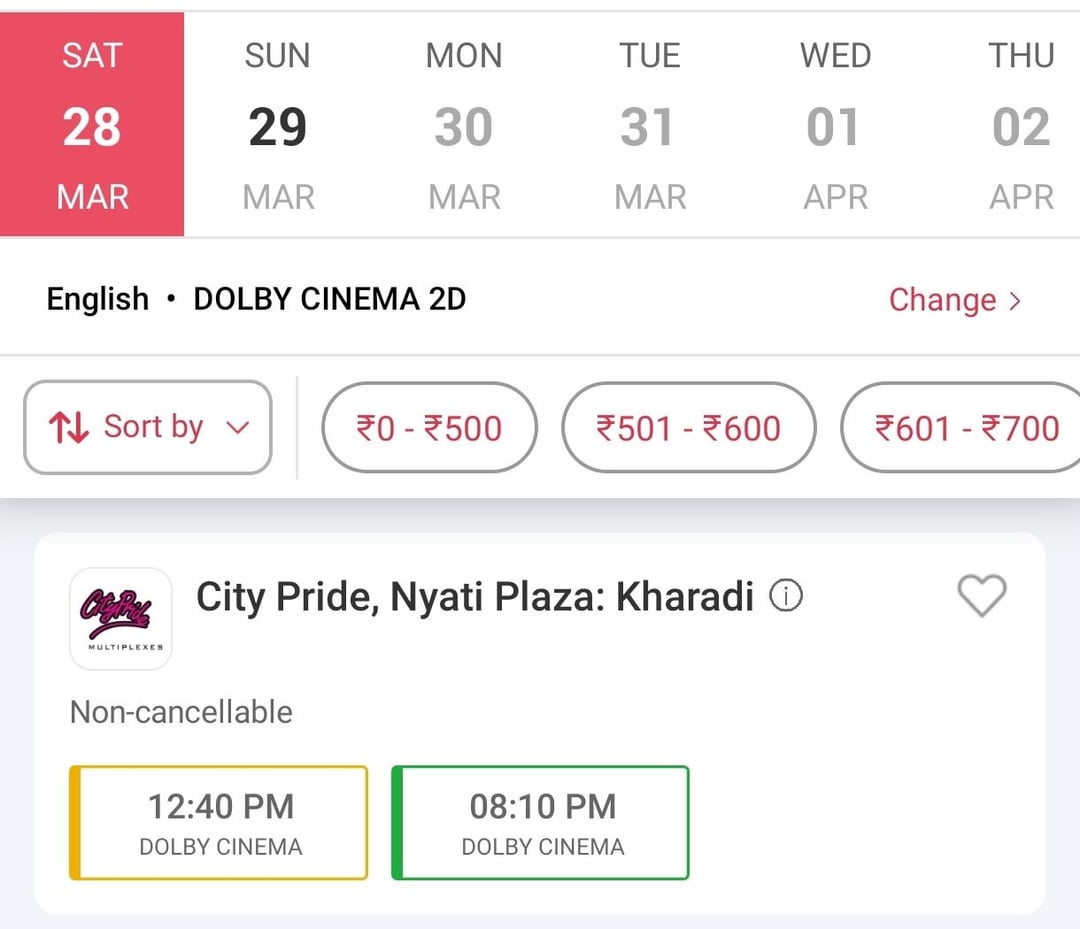The width and height of the screenshot is (1080, 929).
Task: Book the 08:10 PM Dolby Cinema show
Action: click(x=541, y=823)
